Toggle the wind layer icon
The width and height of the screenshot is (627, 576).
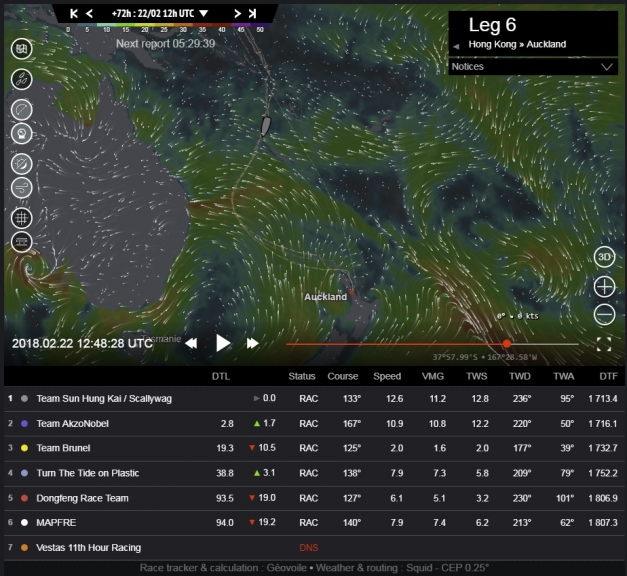pyautogui.click(x=22, y=188)
